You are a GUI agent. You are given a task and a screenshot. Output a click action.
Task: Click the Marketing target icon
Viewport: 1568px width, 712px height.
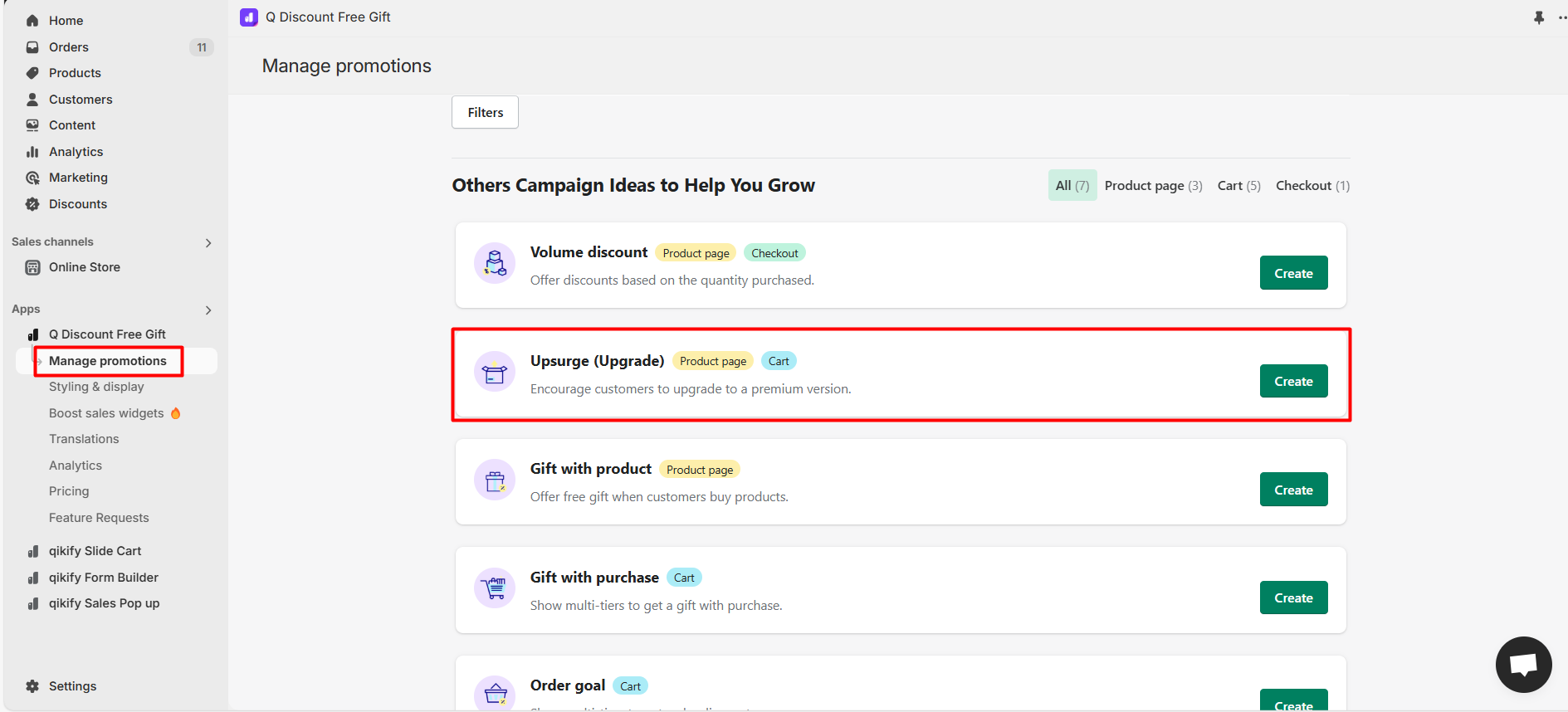tap(32, 178)
